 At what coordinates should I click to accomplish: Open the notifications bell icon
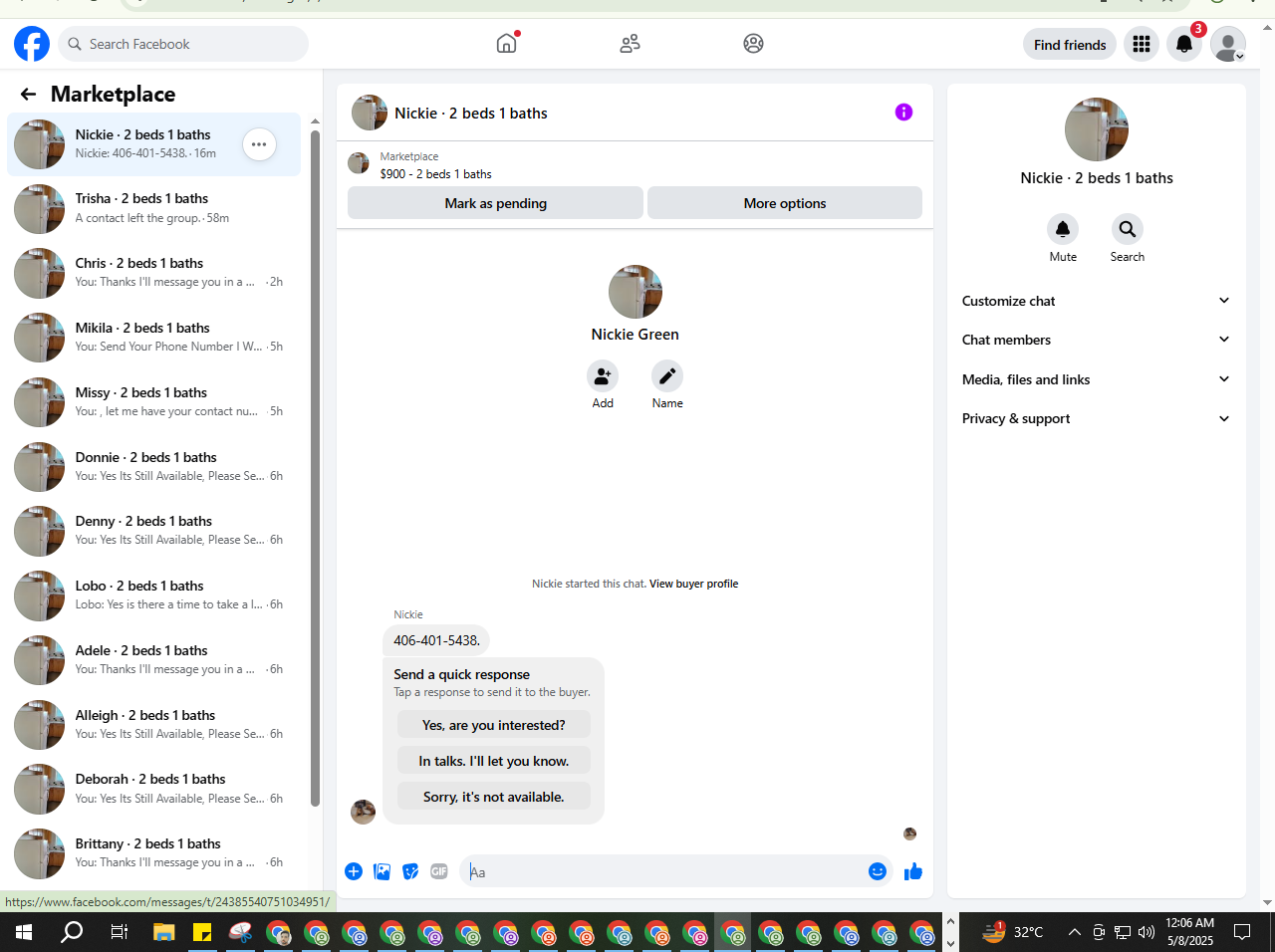(x=1184, y=44)
